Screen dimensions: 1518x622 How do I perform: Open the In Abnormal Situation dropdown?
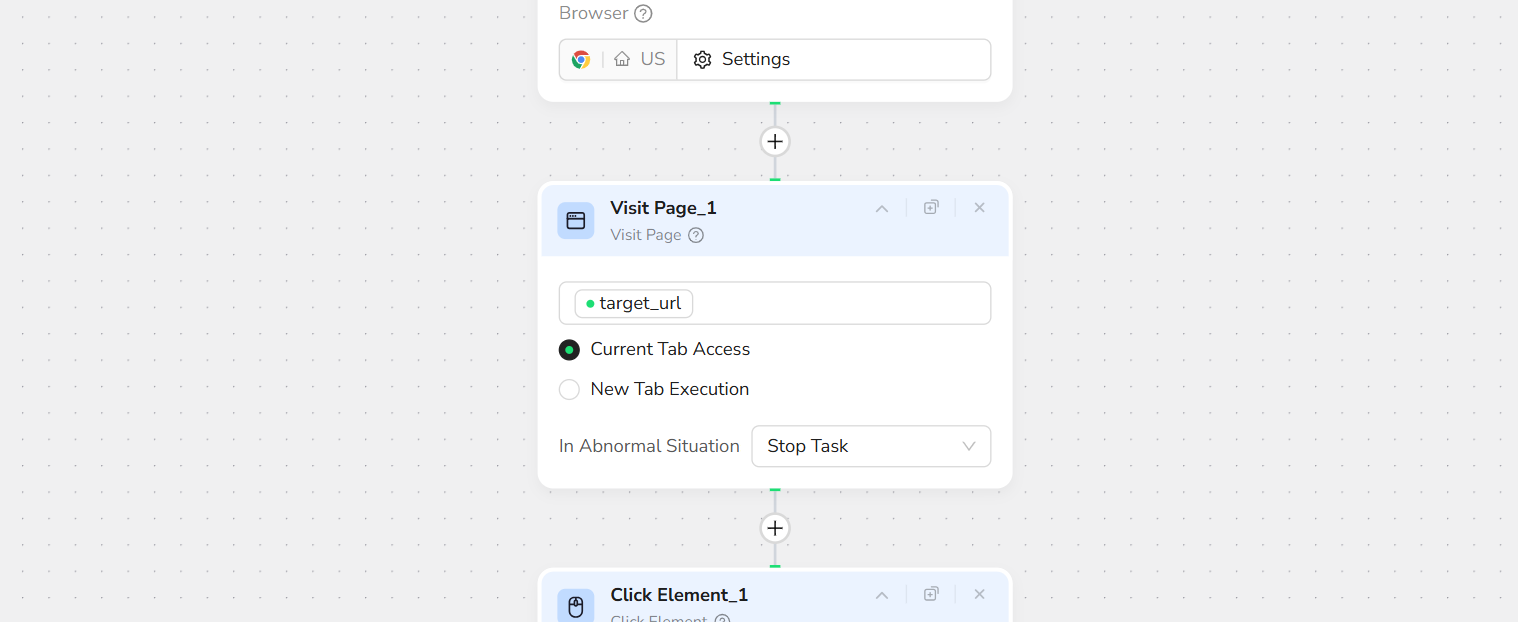[x=871, y=447]
